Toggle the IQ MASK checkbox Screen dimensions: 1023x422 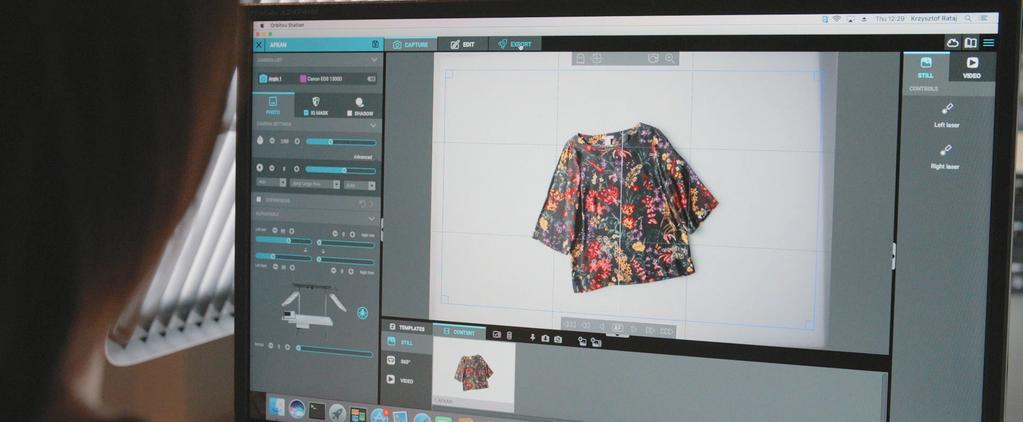pos(307,113)
